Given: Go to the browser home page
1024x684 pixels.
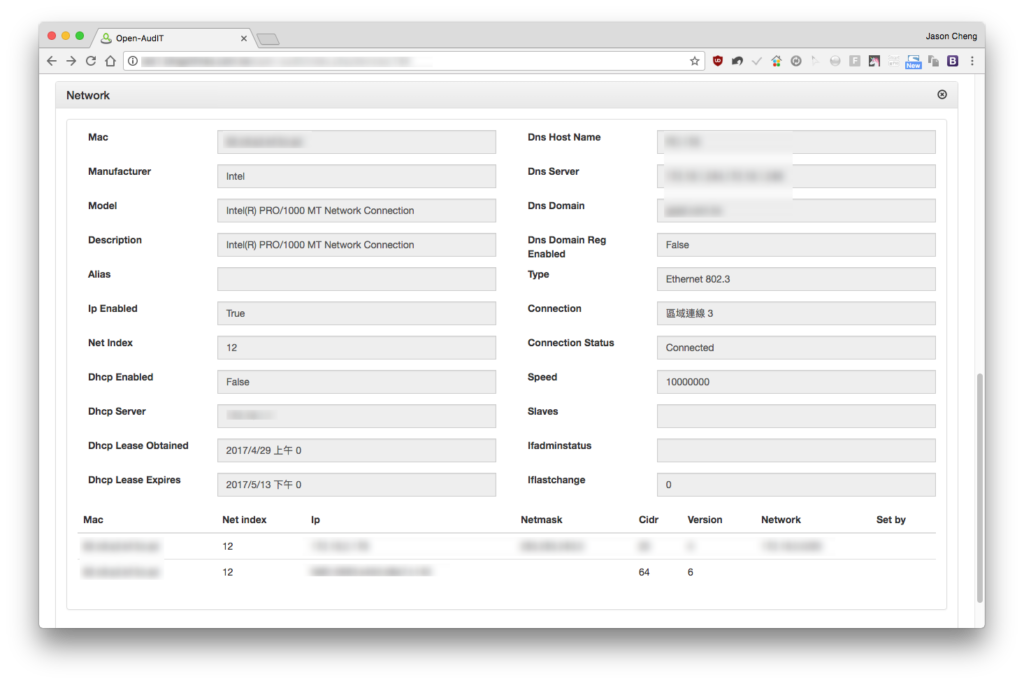Looking at the screenshot, I should (x=110, y=61).
